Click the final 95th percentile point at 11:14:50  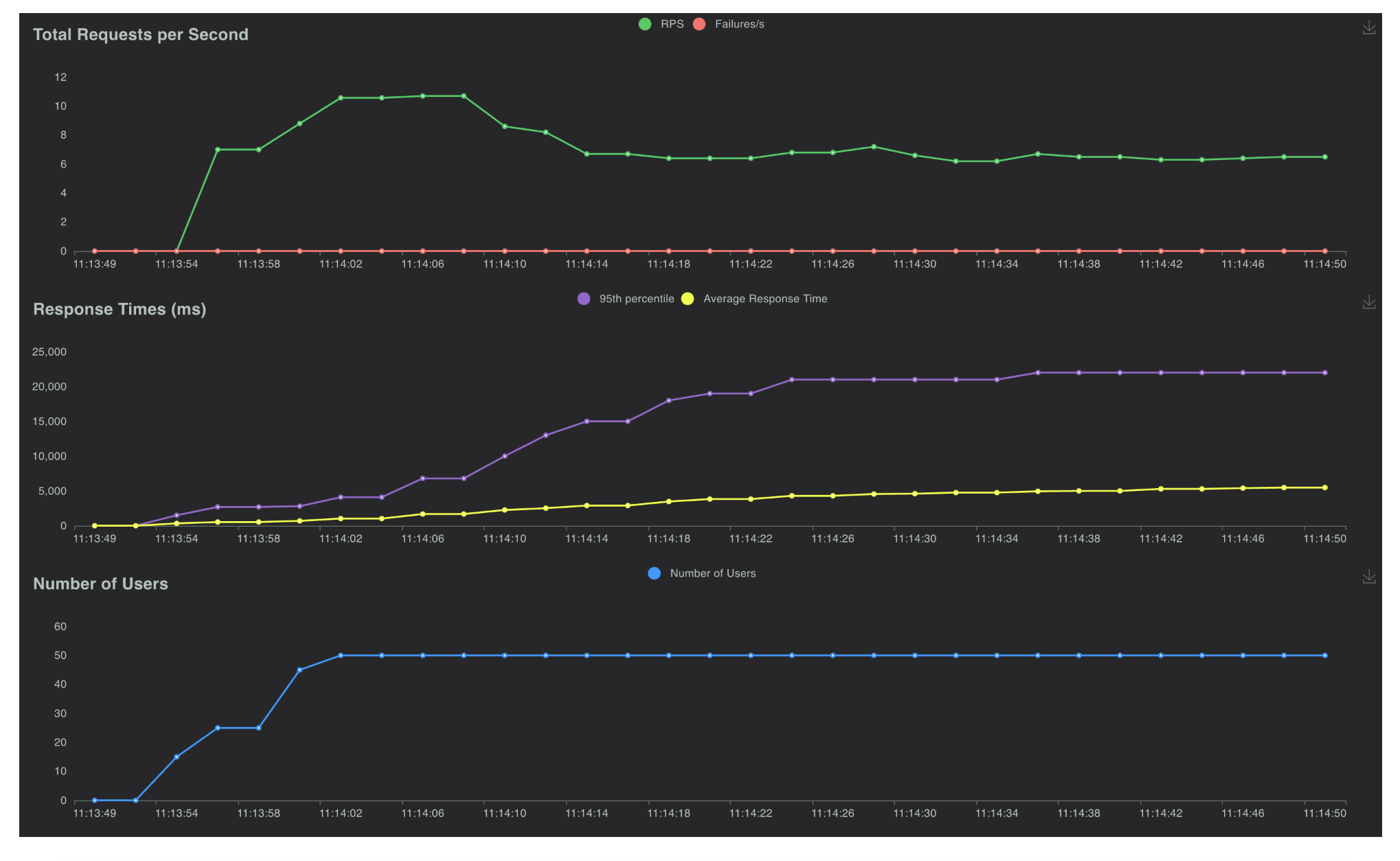point(1325,373)
